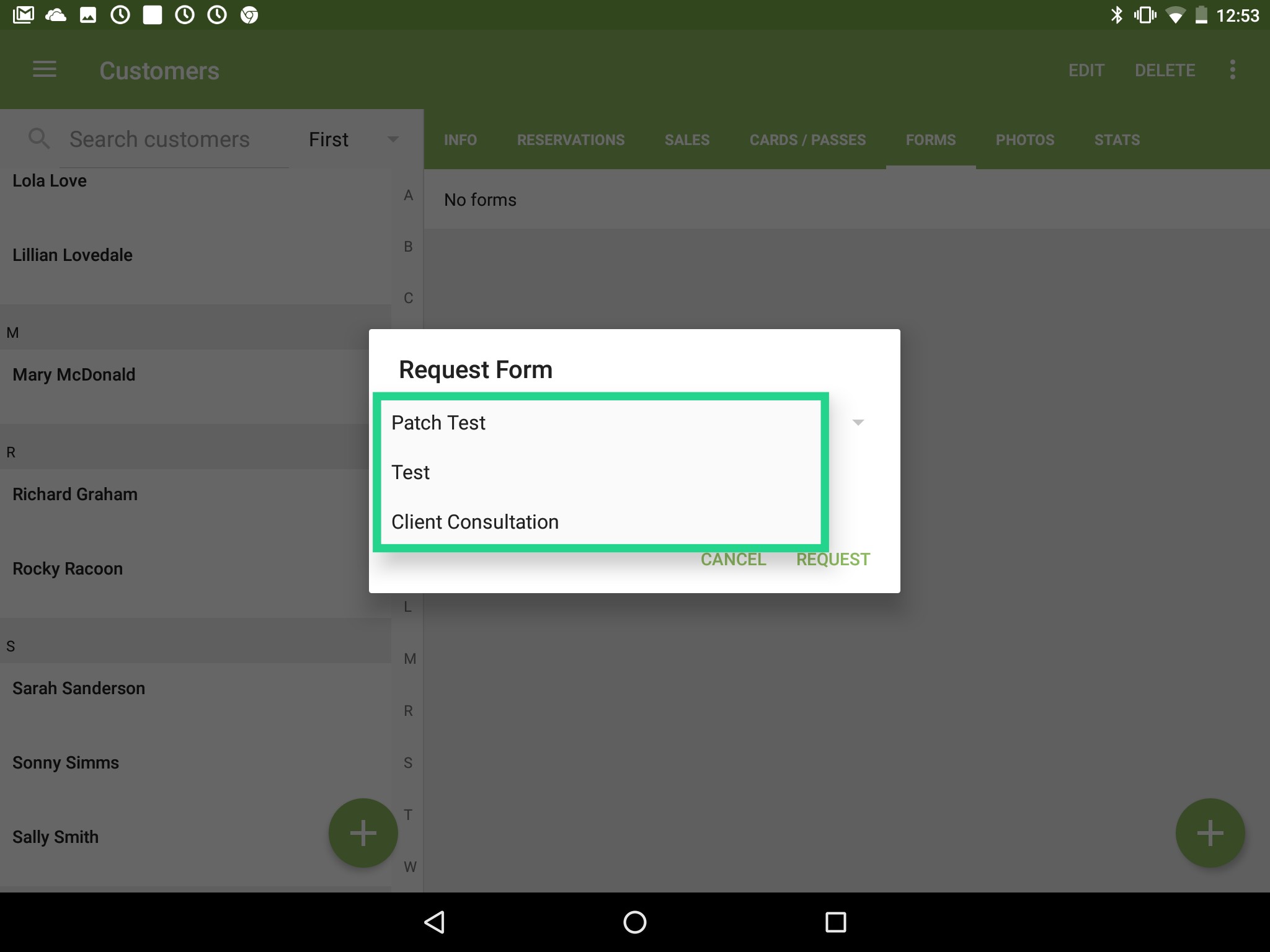Tap the Bluetooth status icon
This screenshot has height=952, width=1270.
[x=1117, y=15]
